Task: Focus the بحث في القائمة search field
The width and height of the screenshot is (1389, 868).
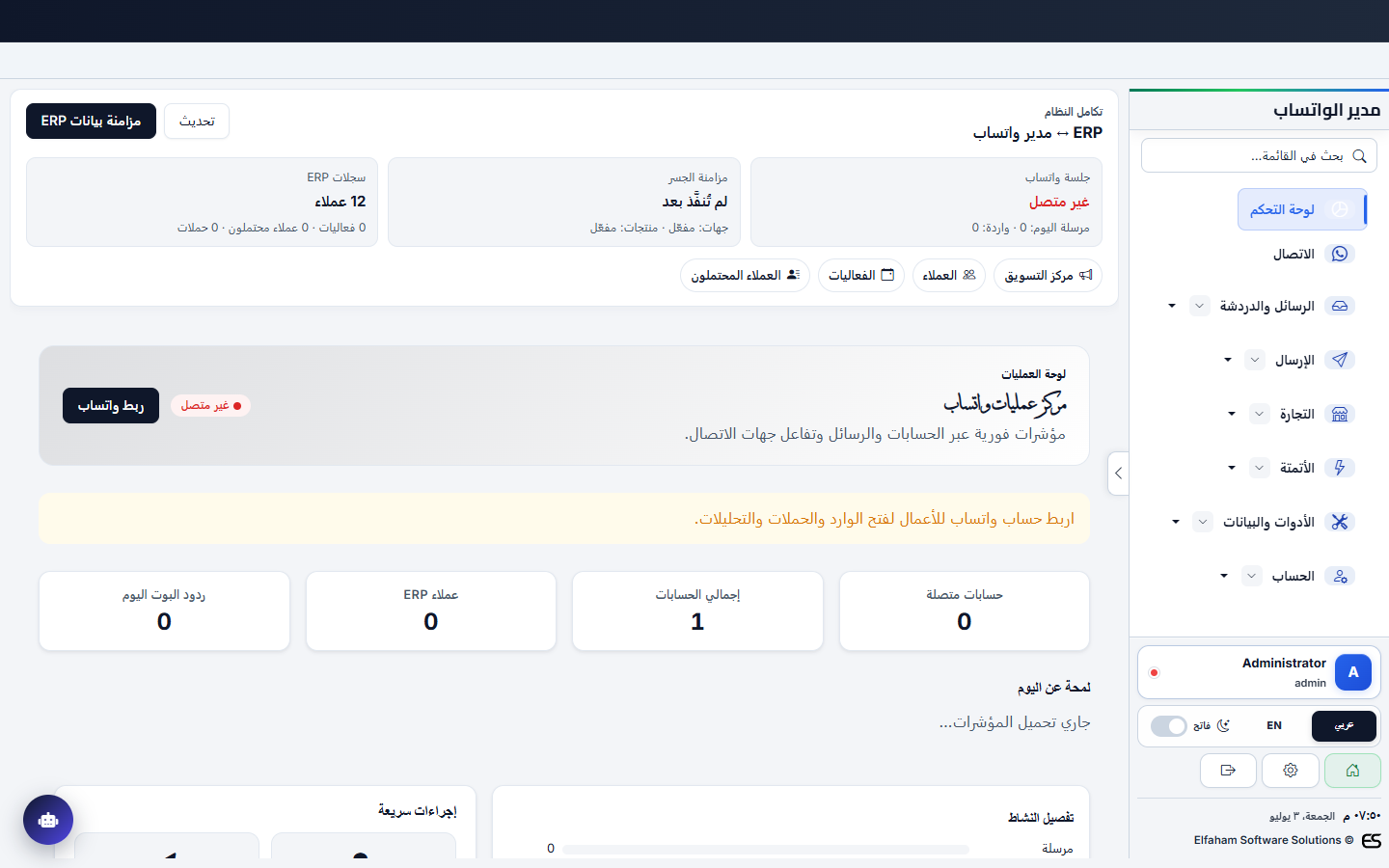Action: [x=1259, y=155]
